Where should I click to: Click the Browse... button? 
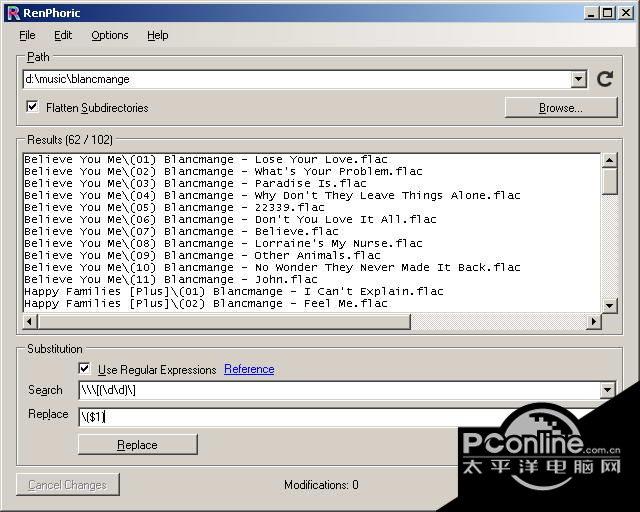[x=561, y=107]
